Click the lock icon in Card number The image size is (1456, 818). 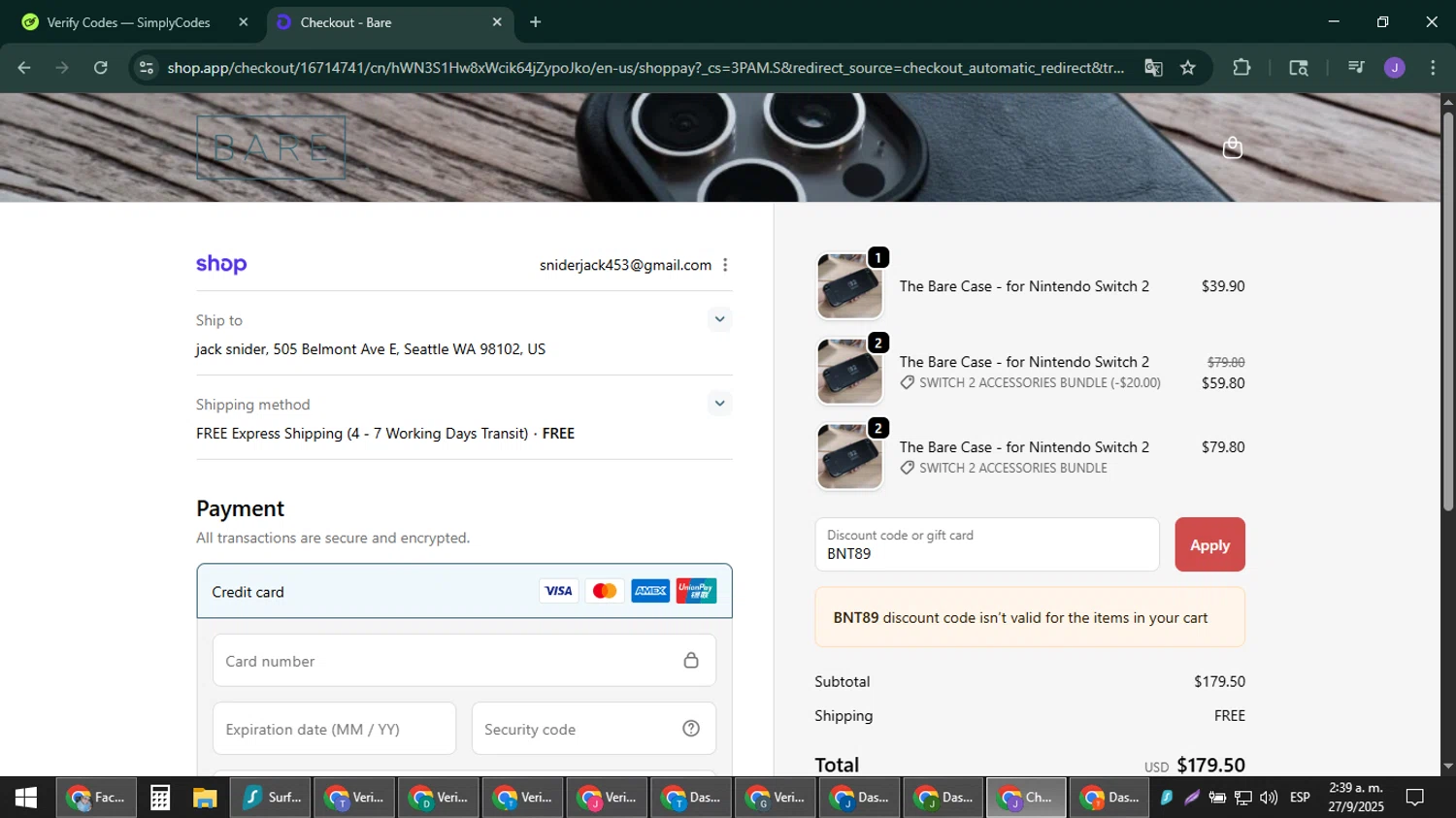(x=691, y=661)
